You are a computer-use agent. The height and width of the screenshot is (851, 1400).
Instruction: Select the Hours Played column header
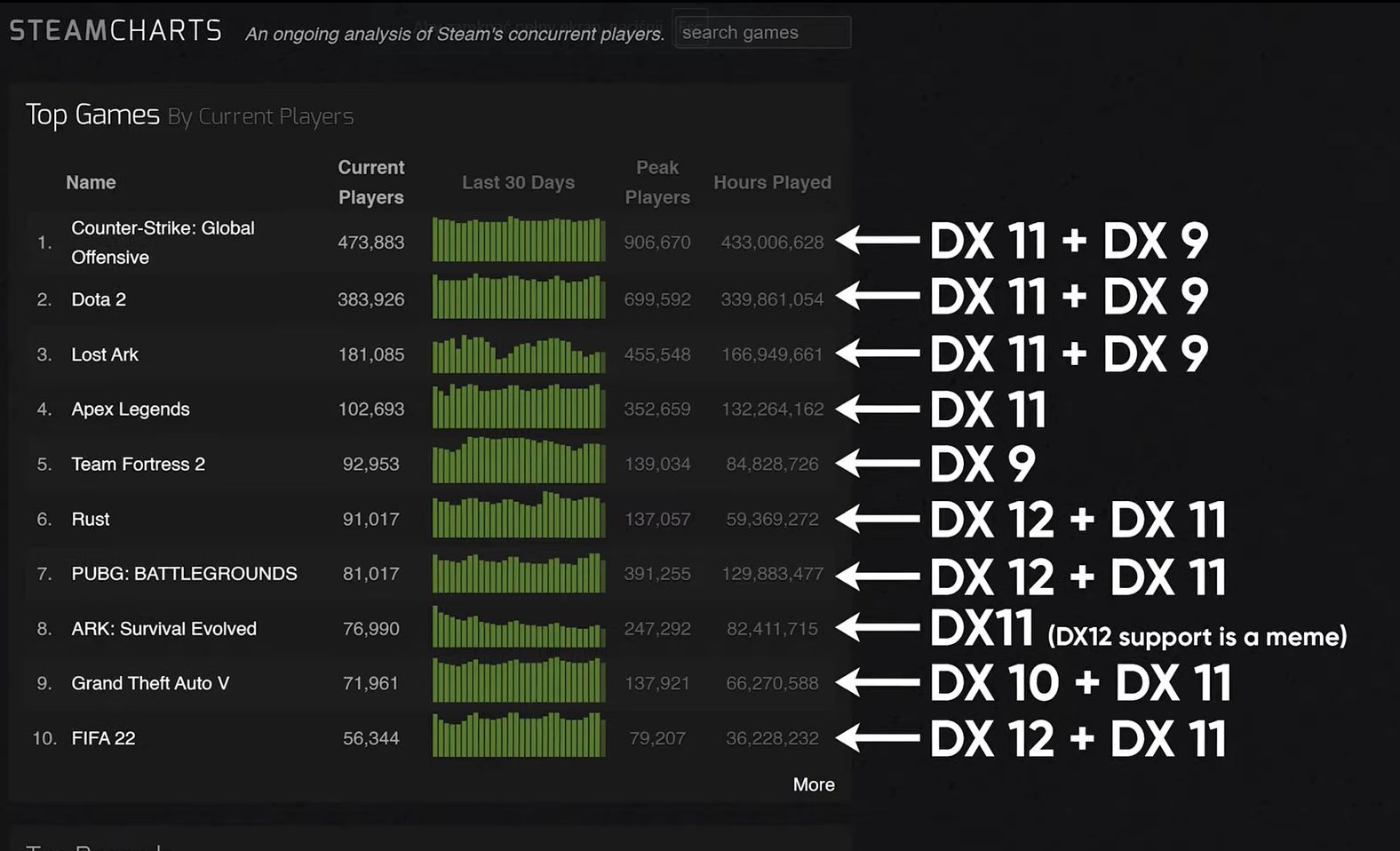coord(773,182)
